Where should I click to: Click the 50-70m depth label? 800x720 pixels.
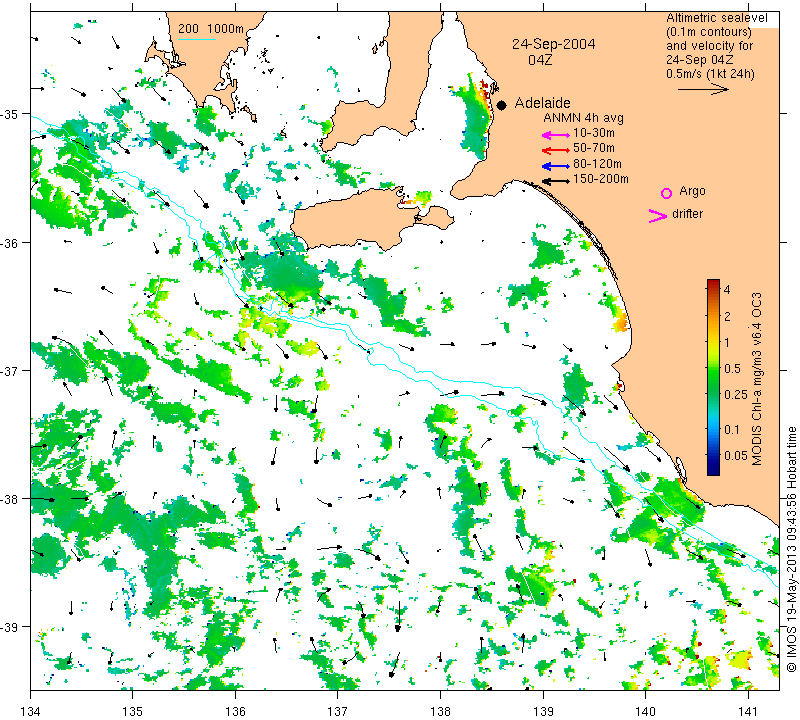594,148
